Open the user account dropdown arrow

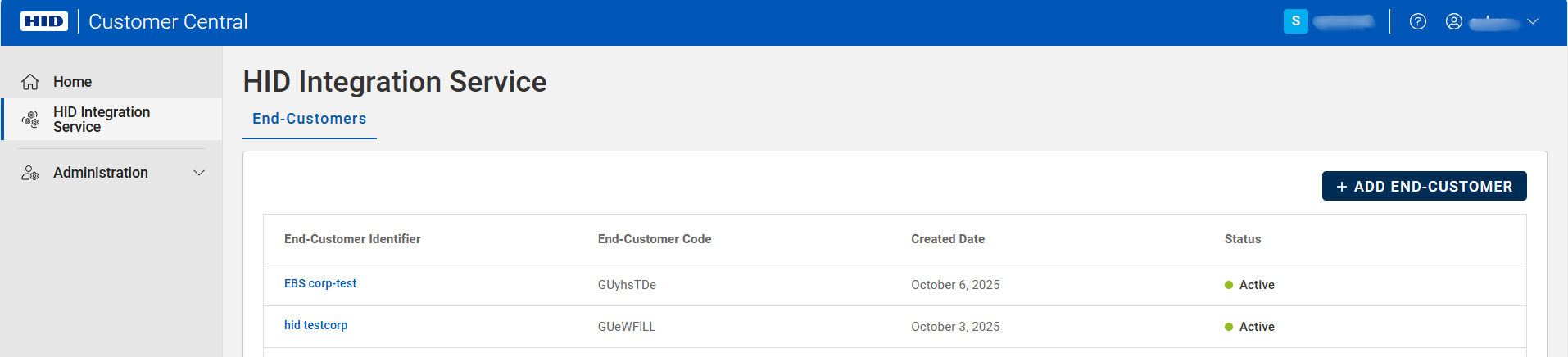pos(1533,22)
